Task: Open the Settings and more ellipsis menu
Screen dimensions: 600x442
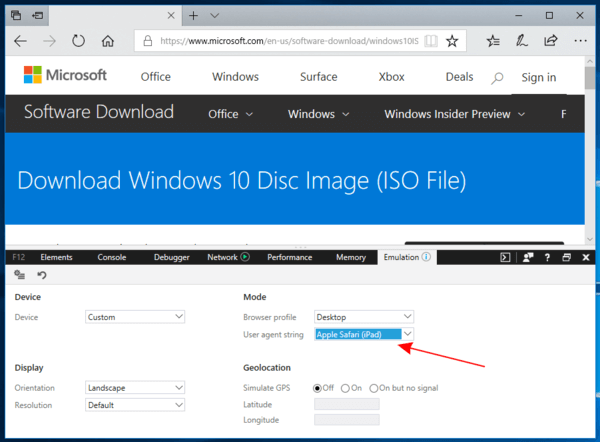Action: tap(580, 41)
